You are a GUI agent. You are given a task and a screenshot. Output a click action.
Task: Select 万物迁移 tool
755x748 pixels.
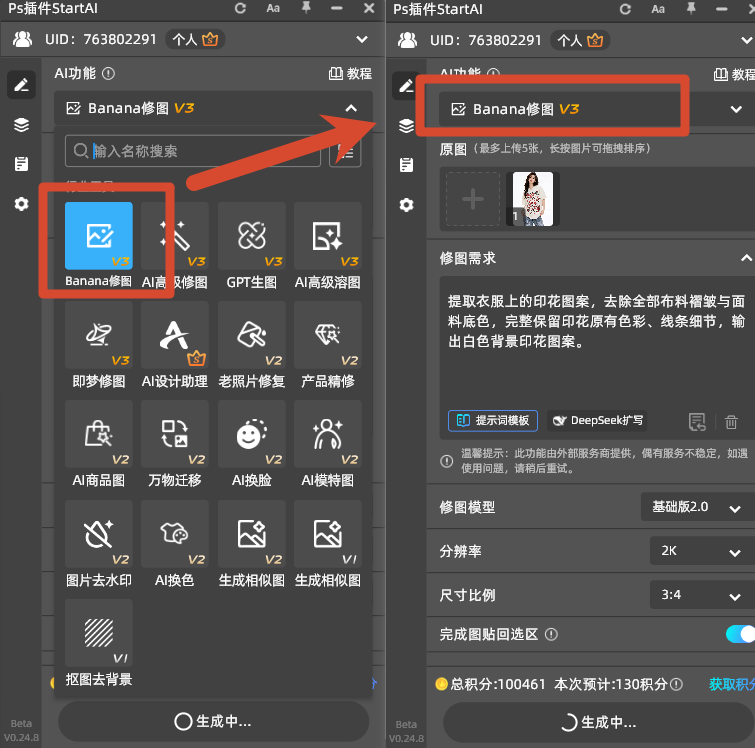tap(175, 433)
